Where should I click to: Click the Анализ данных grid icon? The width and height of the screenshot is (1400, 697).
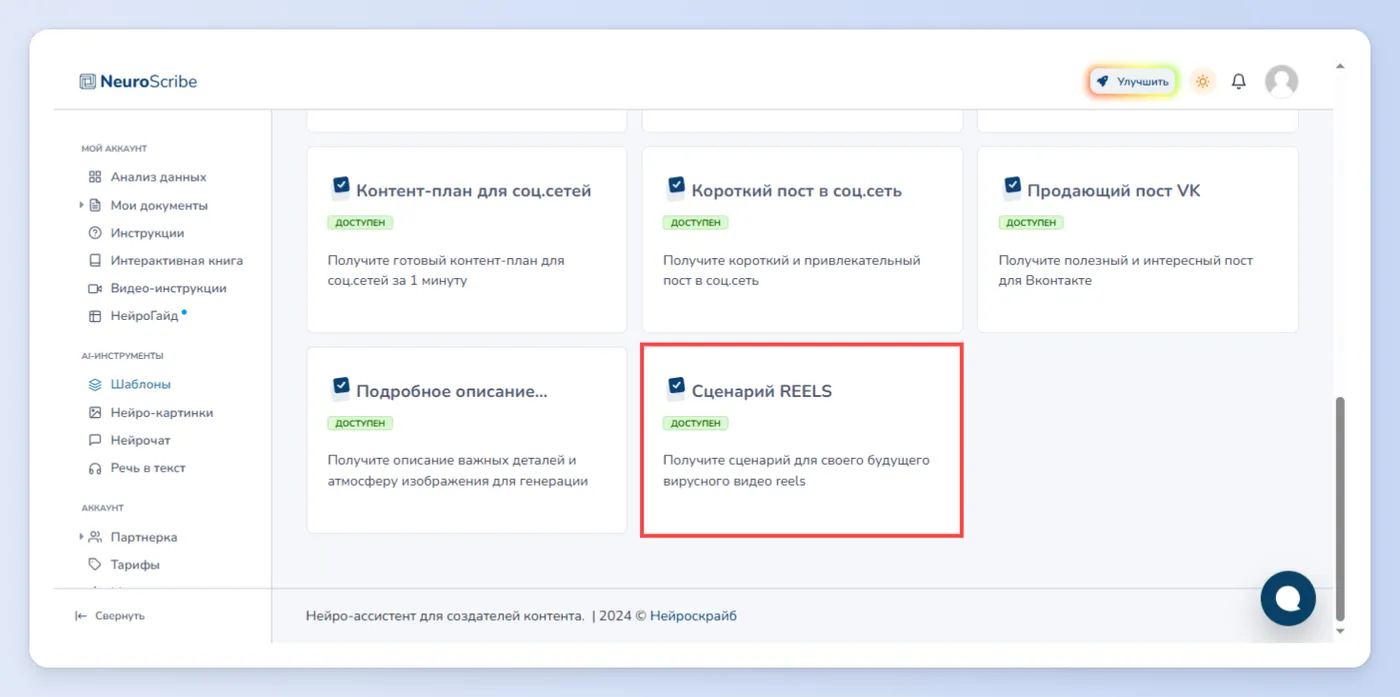pyautogui.click(x=95, y=177)
